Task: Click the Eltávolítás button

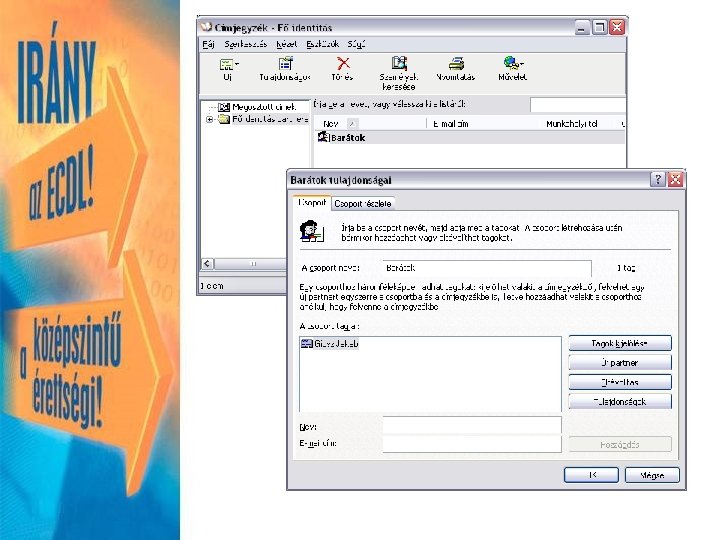Action: click(620, 382)
